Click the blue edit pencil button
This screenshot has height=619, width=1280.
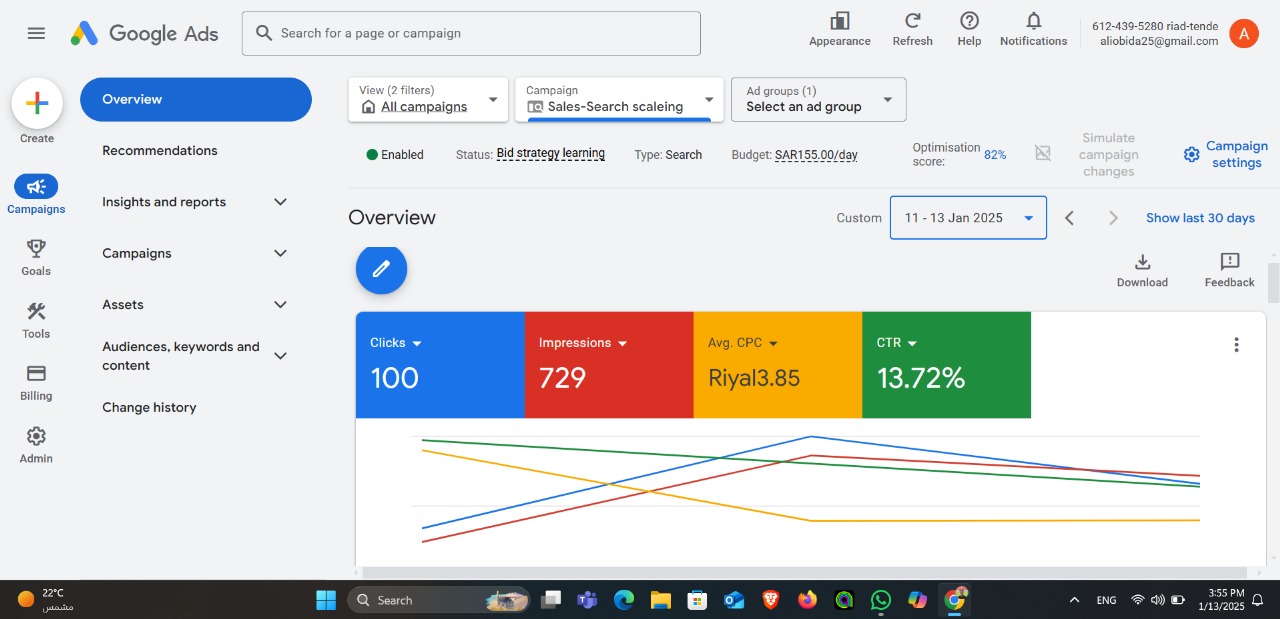click(381, 268)
